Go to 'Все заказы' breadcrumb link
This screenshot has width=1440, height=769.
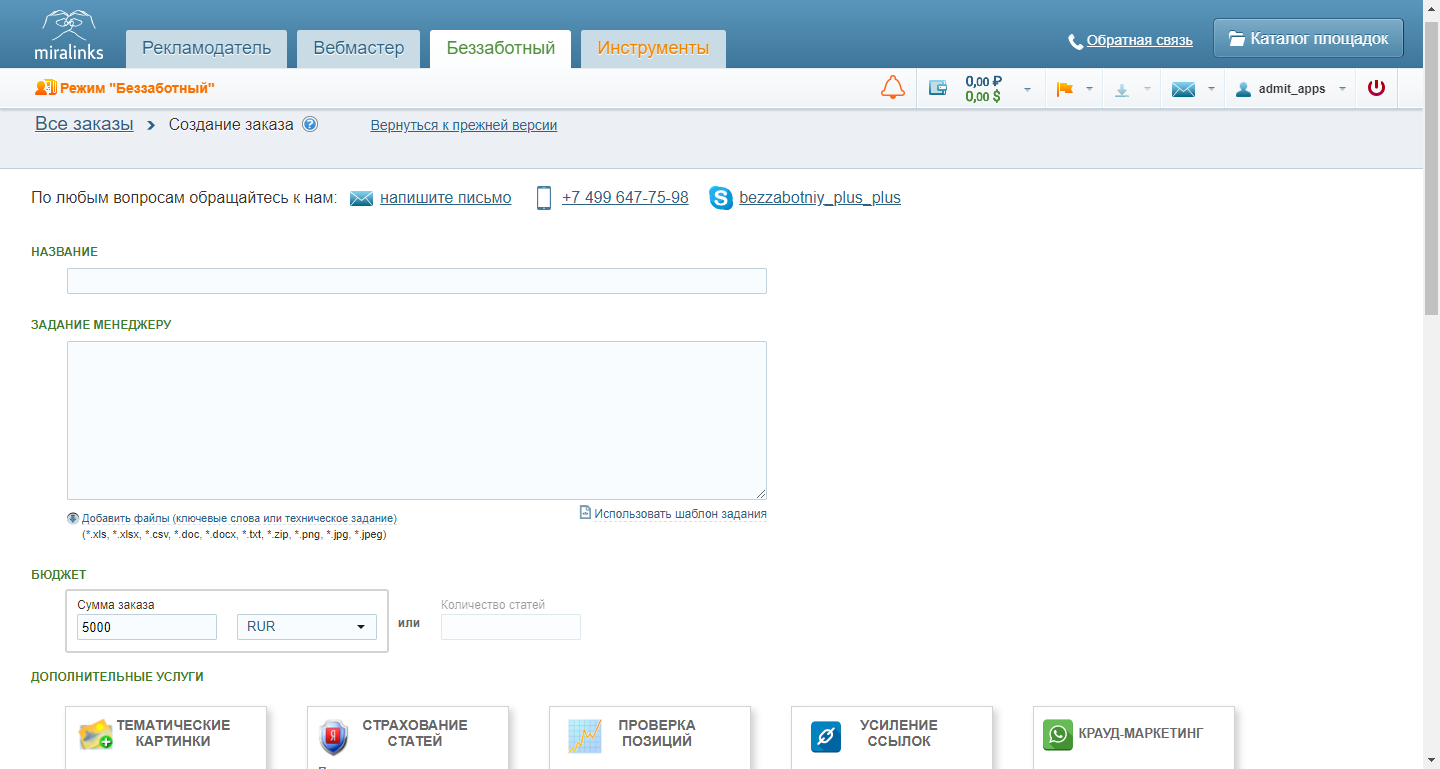click(x=84, y=124)
